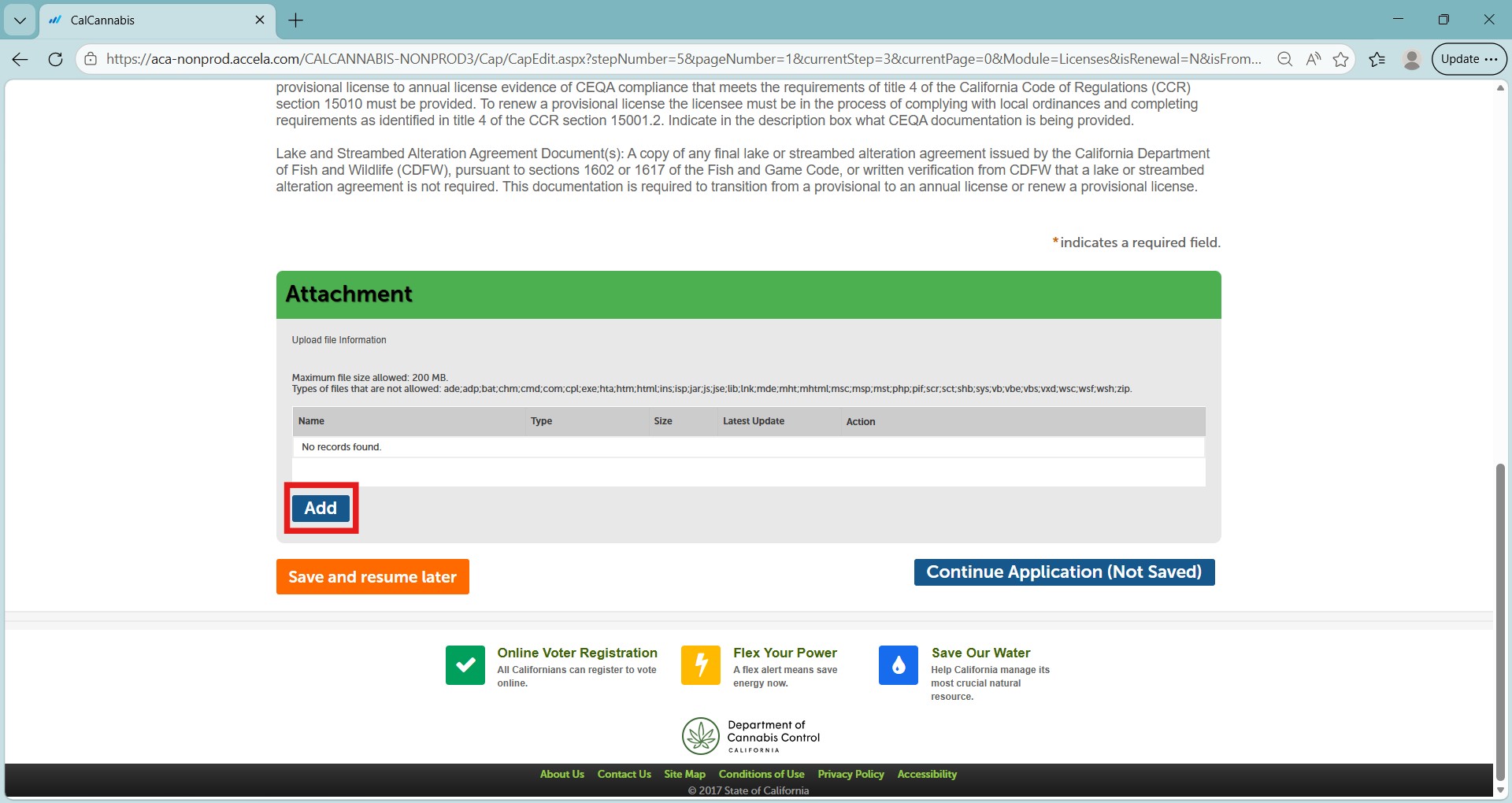The width and height of the screenshot is (1512, 803).
Task: Open Flex Your Power link
Action: pos(785,653)
